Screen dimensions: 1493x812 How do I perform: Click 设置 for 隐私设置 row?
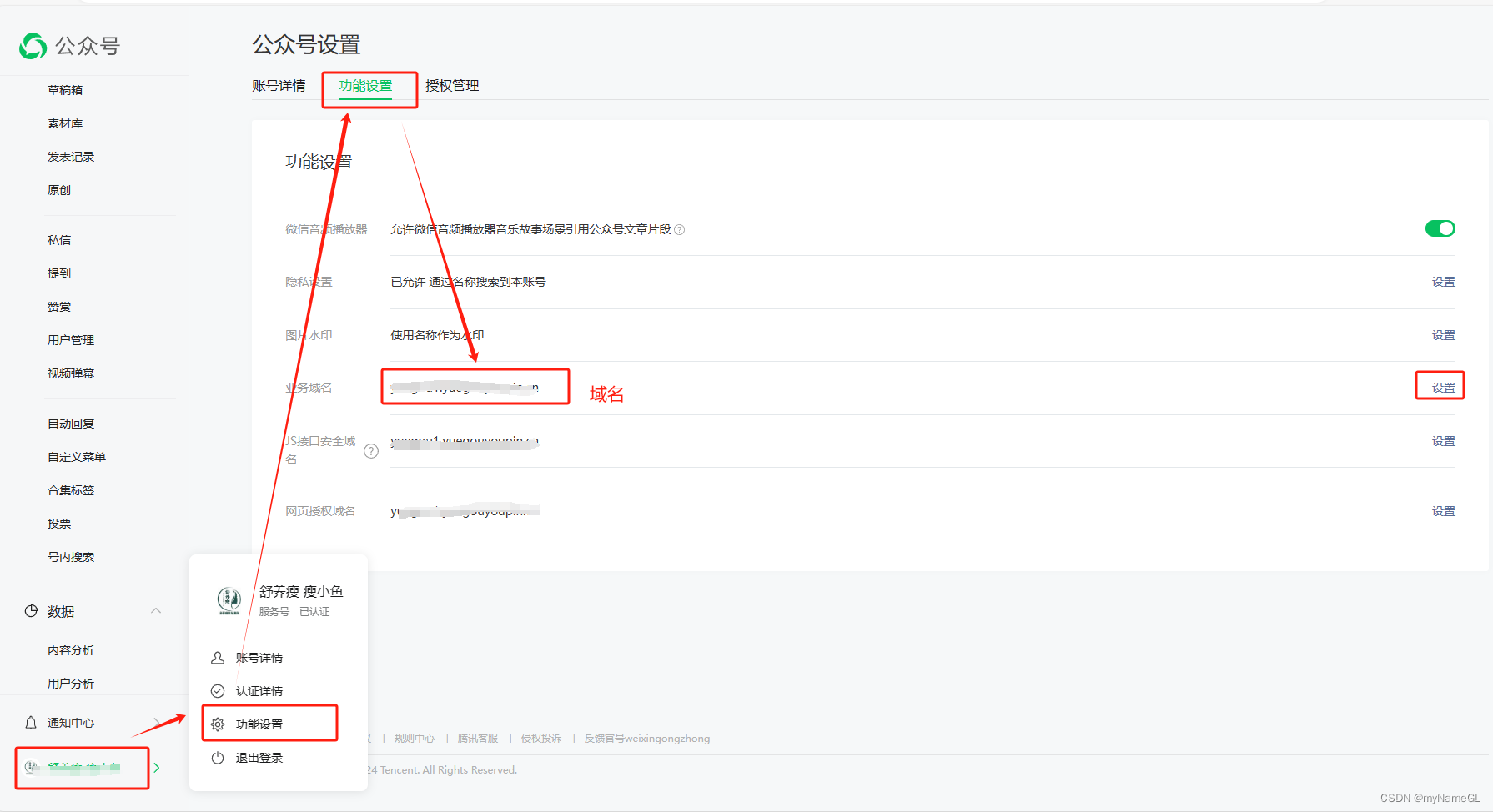click(x=1444, y=282)
